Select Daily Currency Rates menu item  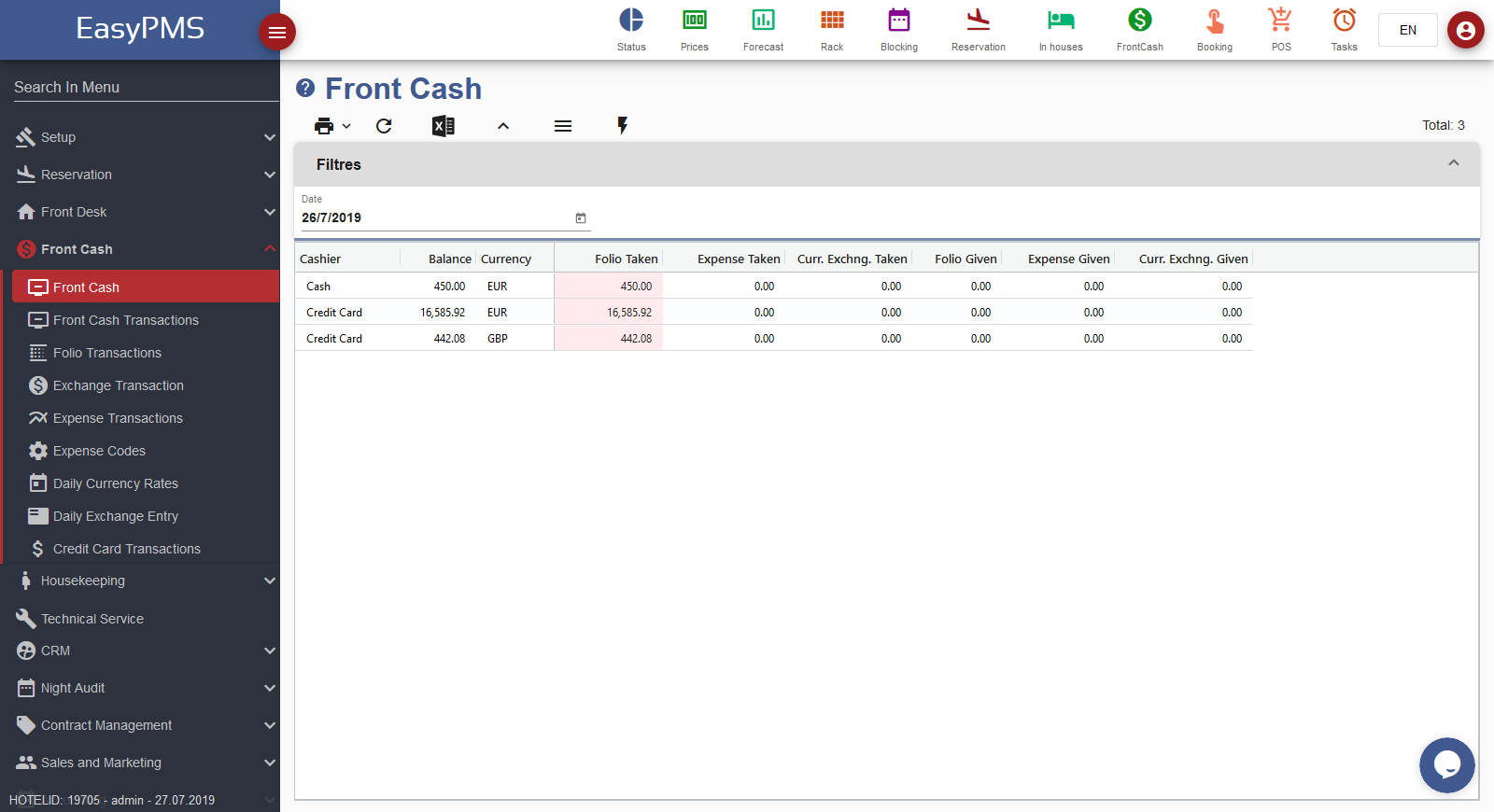tap(115, 483)
